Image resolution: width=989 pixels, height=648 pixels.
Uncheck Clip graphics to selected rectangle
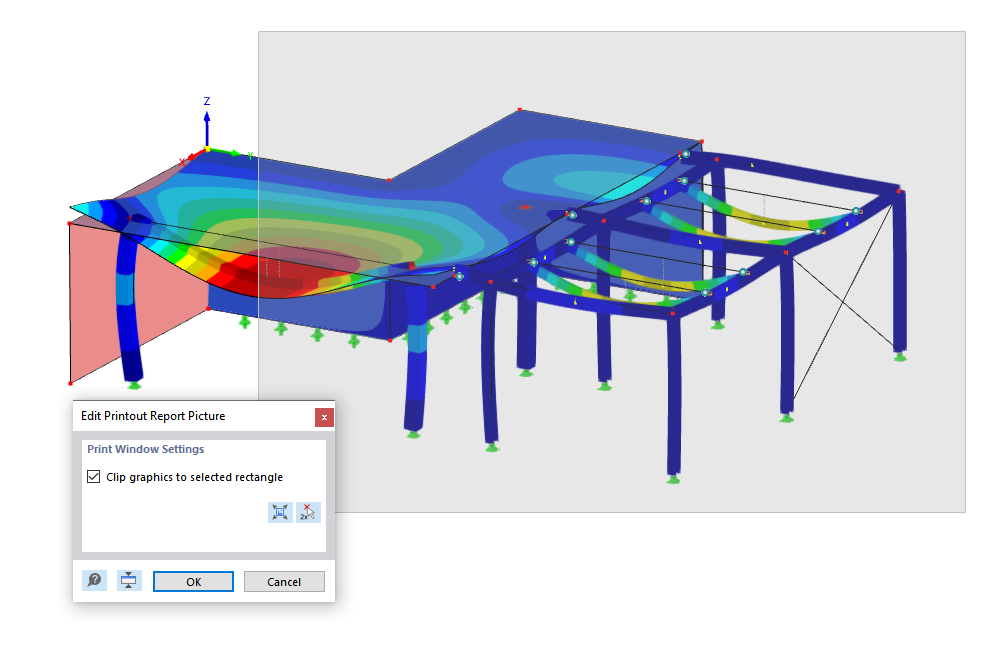(x=93, y=477)
